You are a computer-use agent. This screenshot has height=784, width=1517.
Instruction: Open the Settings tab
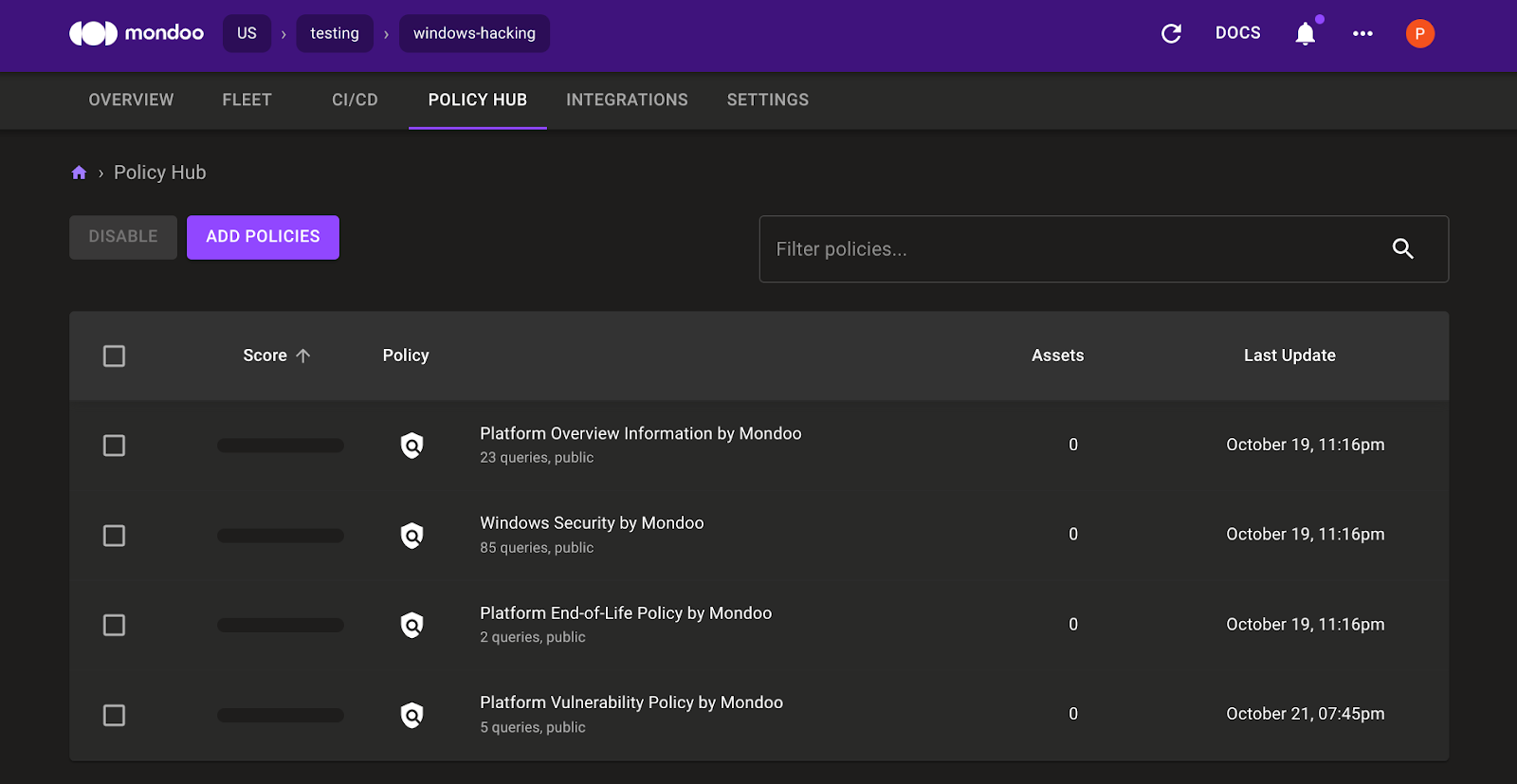768,100
